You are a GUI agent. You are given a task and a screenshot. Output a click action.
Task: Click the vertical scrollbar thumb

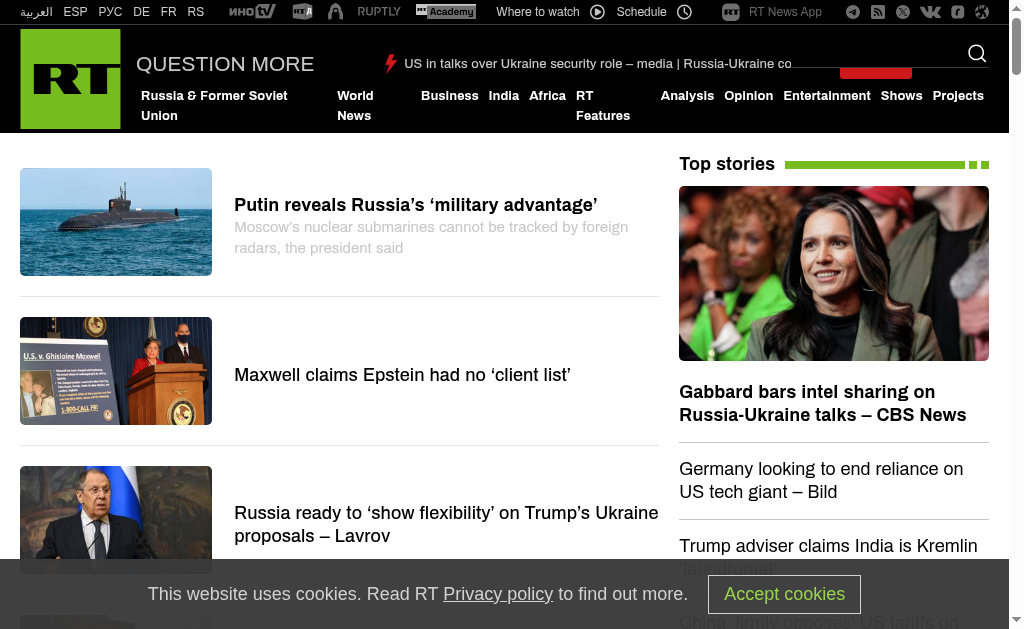[1016, 46]
